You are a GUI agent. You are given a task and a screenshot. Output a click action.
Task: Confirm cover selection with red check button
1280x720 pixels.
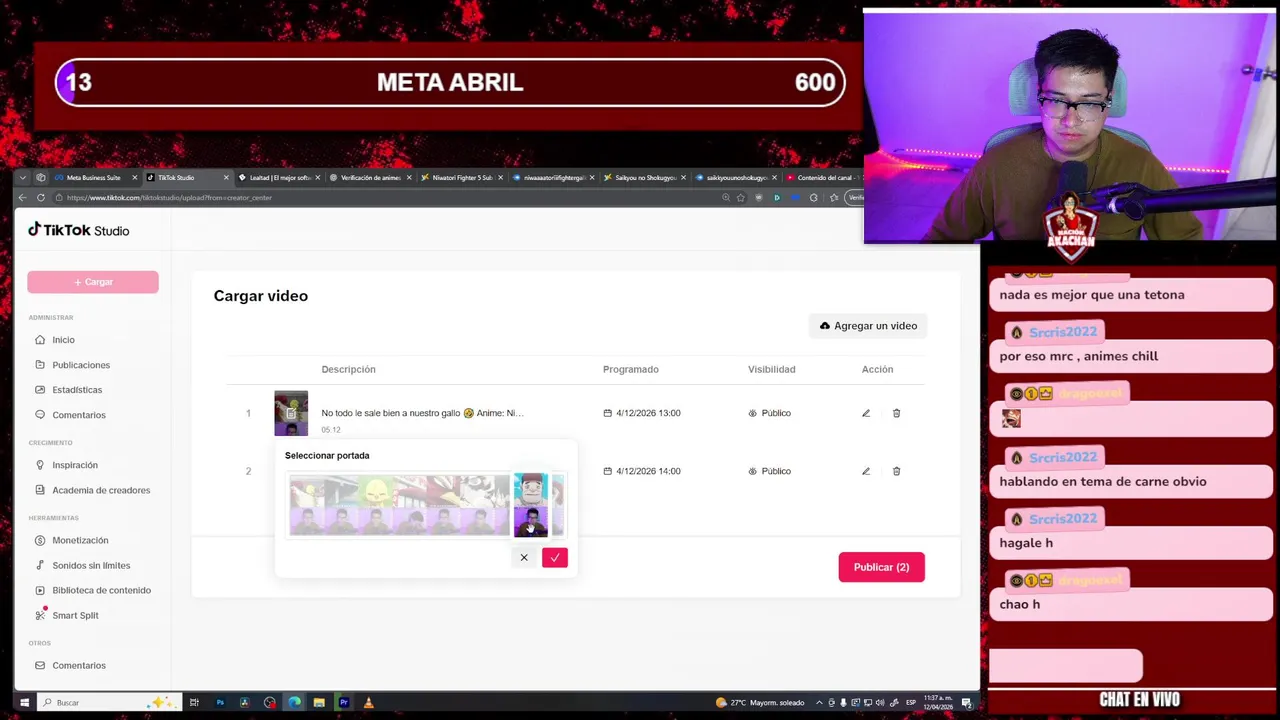[555, 558]
